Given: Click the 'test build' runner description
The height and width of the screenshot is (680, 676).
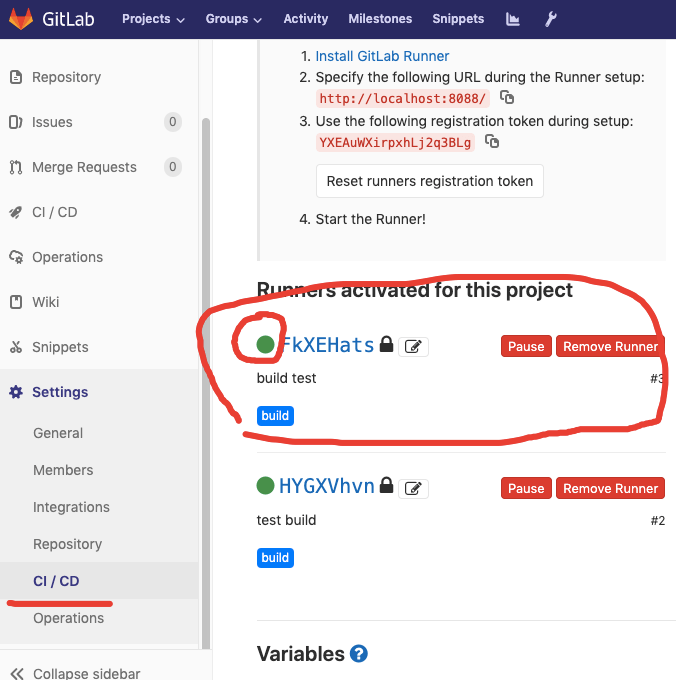Looking at the screenshot, I should pyautogui.click(x=286, y=520).
